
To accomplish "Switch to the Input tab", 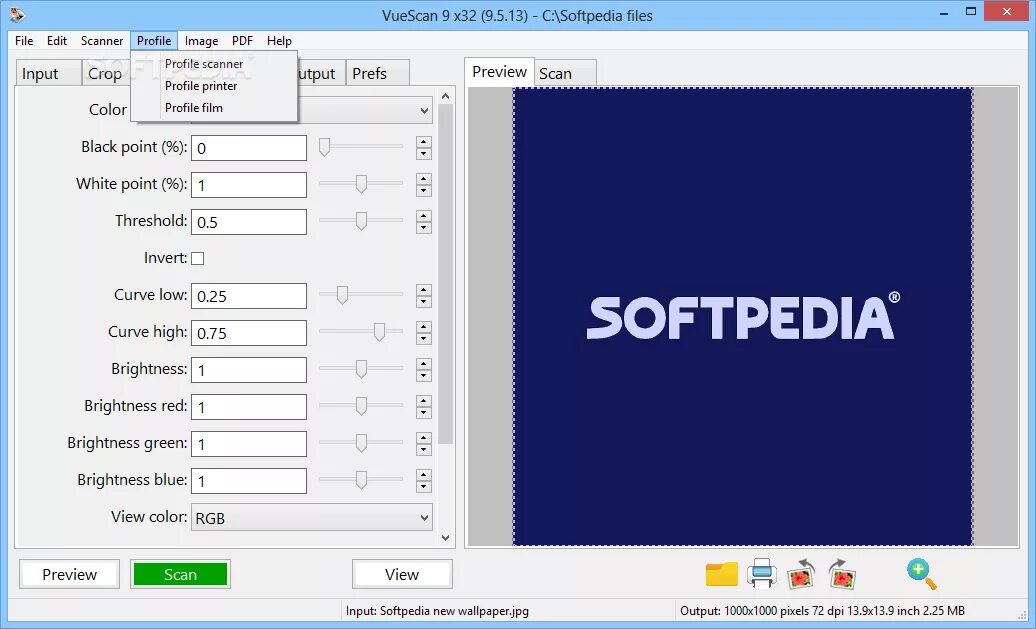I will tap(48, 73).
